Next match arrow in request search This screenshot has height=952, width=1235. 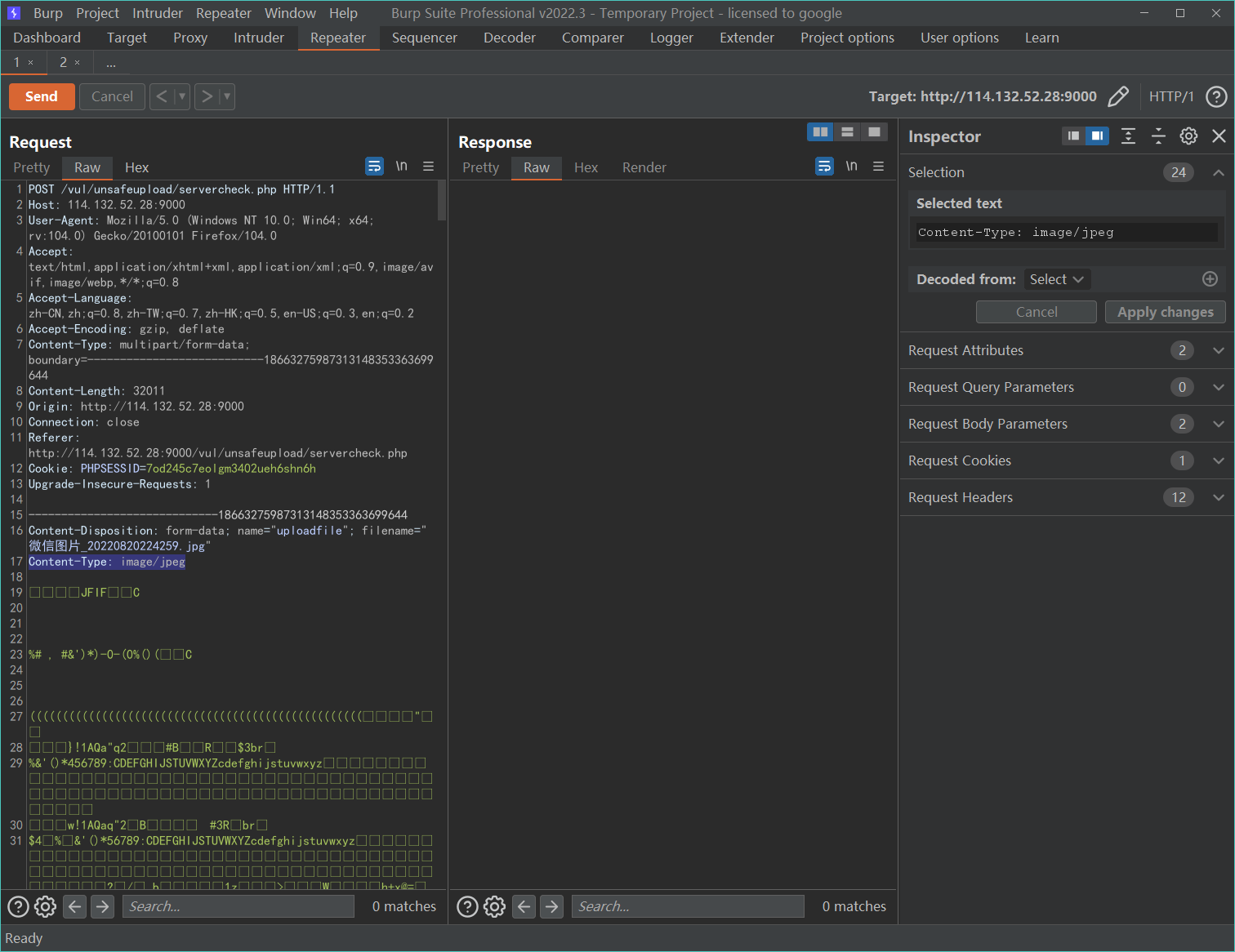(102, 906)
